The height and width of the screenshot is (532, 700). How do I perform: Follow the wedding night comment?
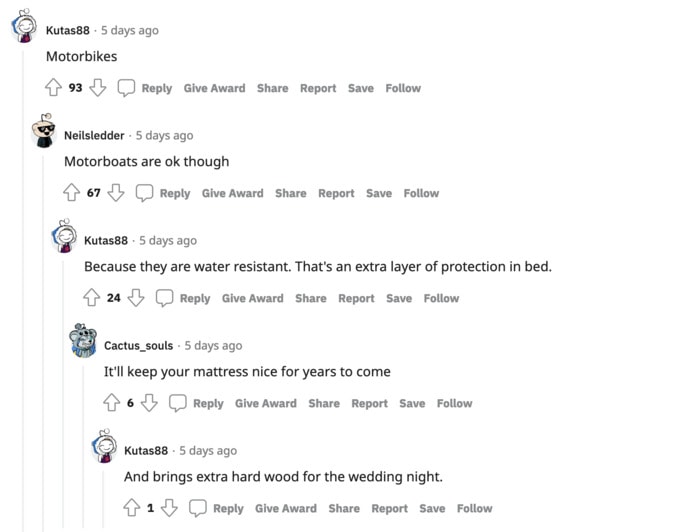[x=475, y=508]
